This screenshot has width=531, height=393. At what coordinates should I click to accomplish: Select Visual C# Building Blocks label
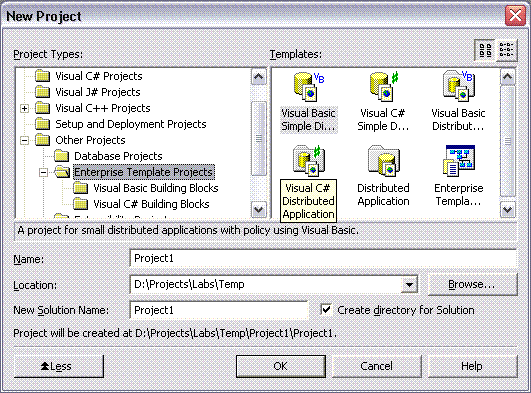(x=151, y=204)
